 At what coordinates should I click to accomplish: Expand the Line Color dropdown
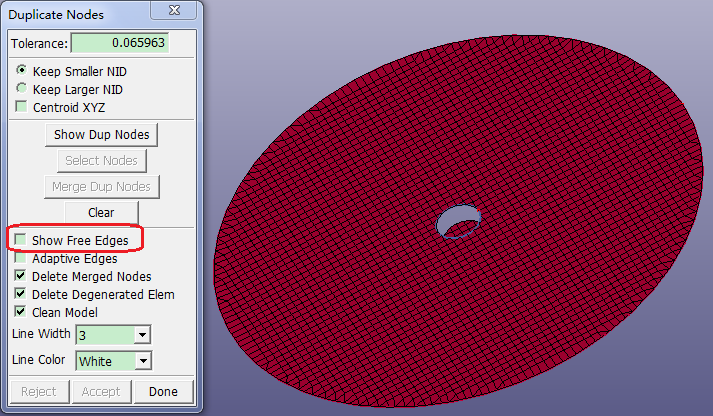tap(142, 361)
